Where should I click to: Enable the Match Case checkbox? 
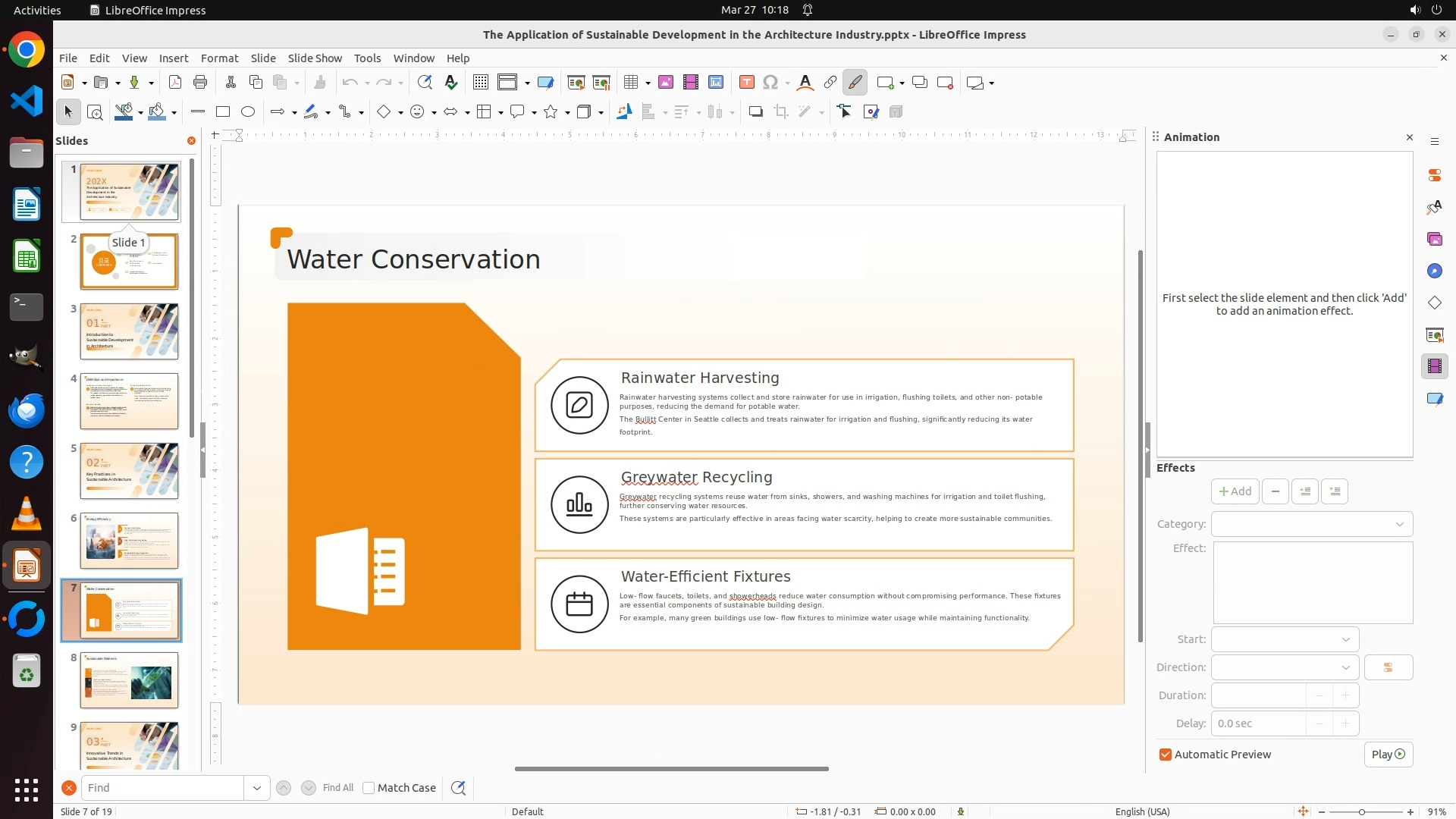pos(369,788)
